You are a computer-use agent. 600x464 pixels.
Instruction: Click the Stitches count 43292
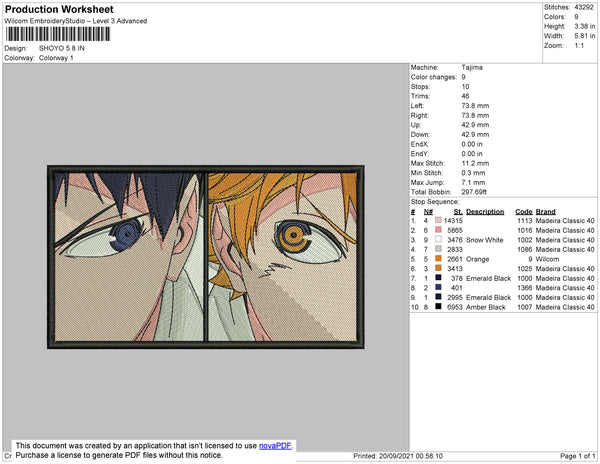click(x=584, y=7)
